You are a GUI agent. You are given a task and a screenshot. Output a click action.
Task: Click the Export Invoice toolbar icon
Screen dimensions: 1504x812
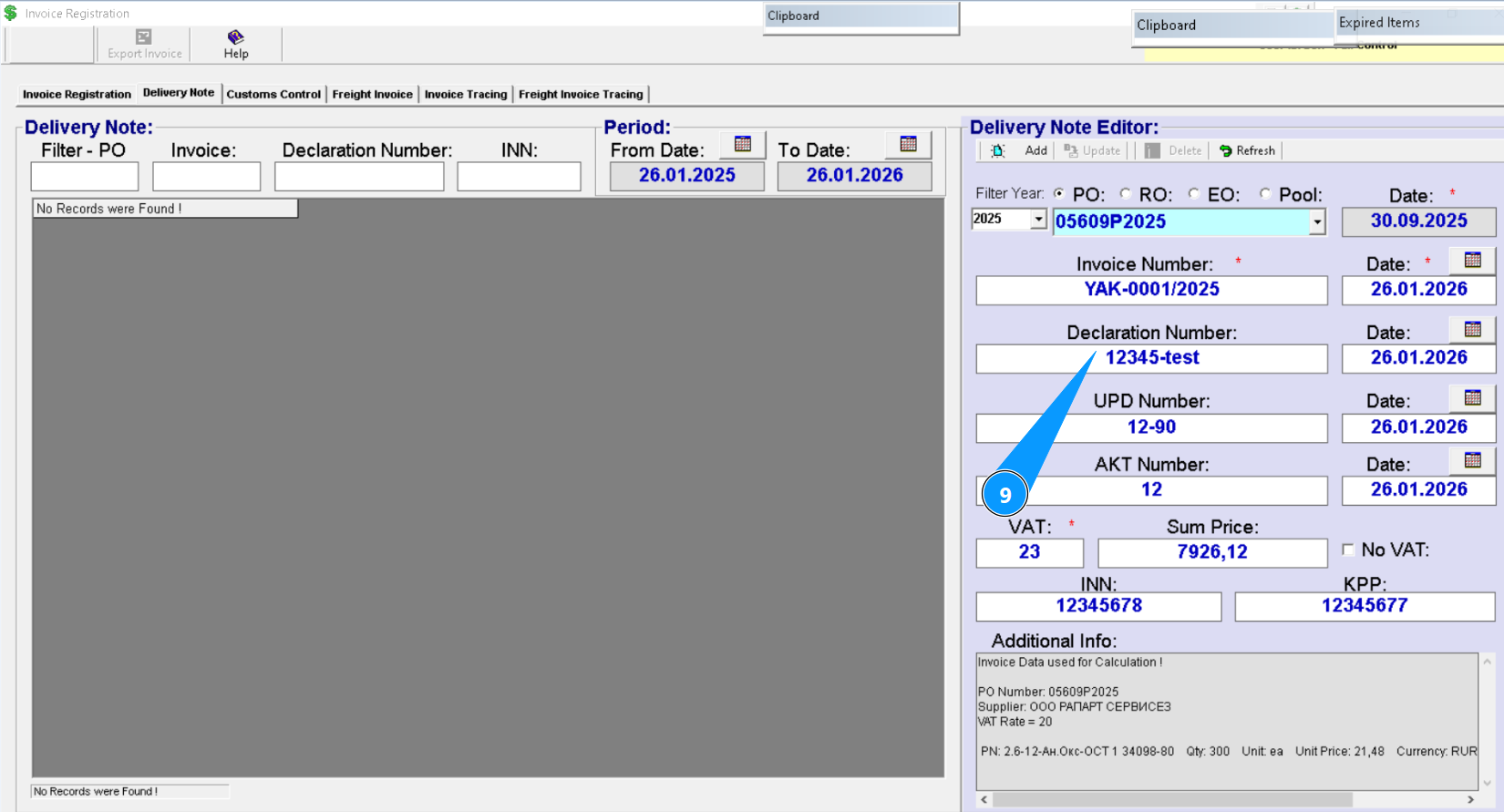click(x=143, y=36)
